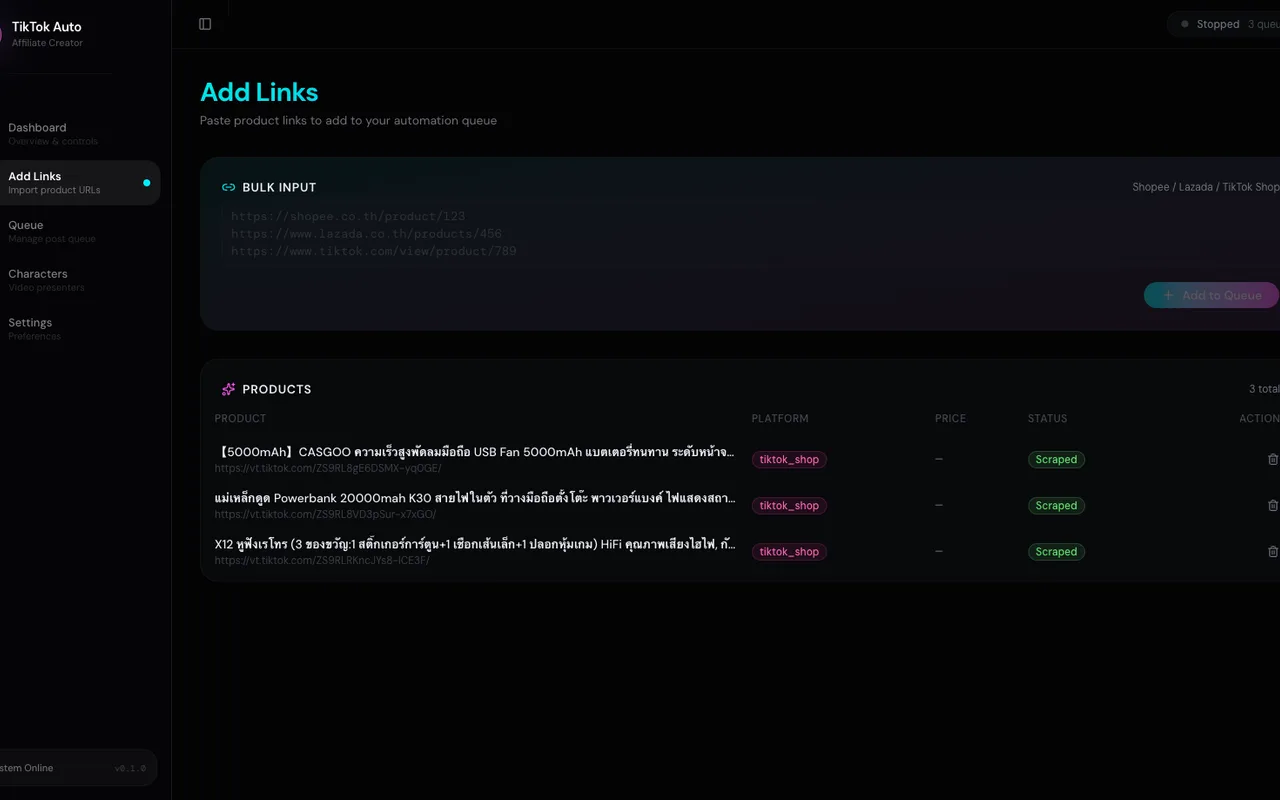Click the PLATFORM column header

tap(780, 418)
